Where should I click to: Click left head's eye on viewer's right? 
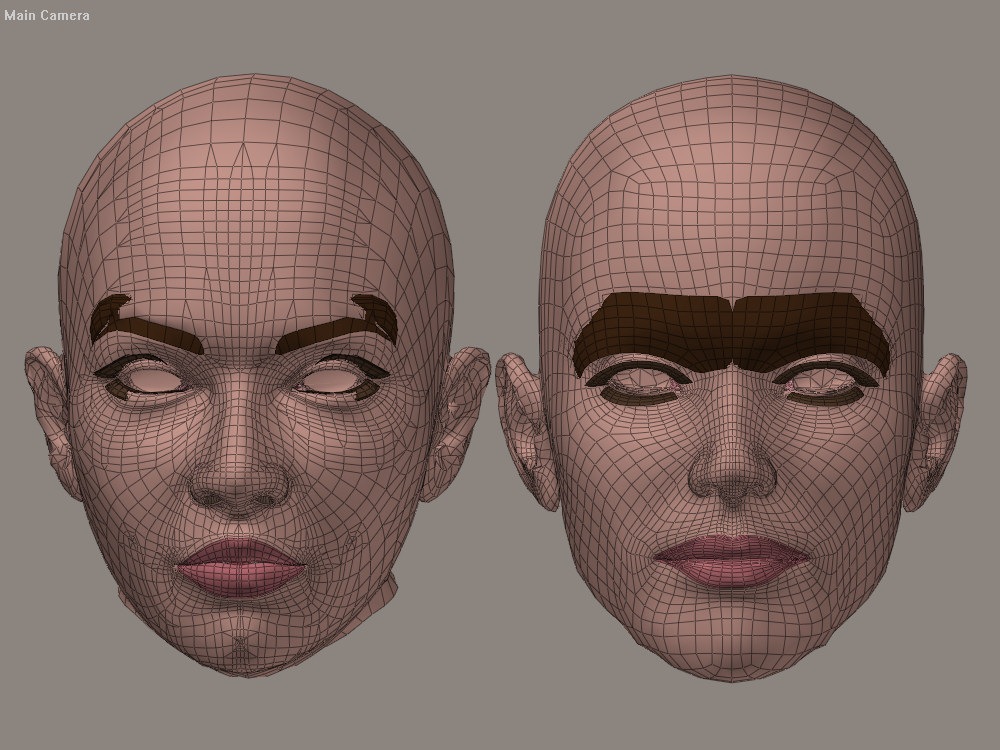(333, 380)
